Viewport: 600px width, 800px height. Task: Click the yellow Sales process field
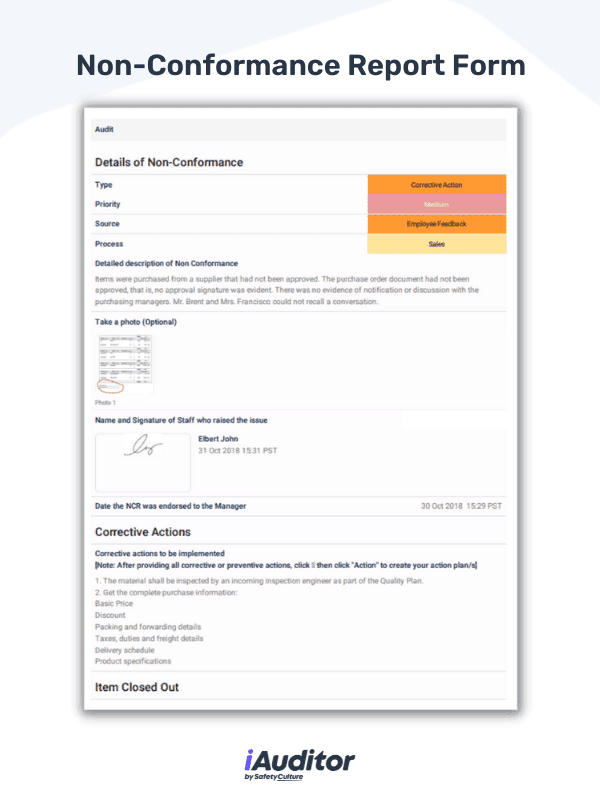pos(436,243)
